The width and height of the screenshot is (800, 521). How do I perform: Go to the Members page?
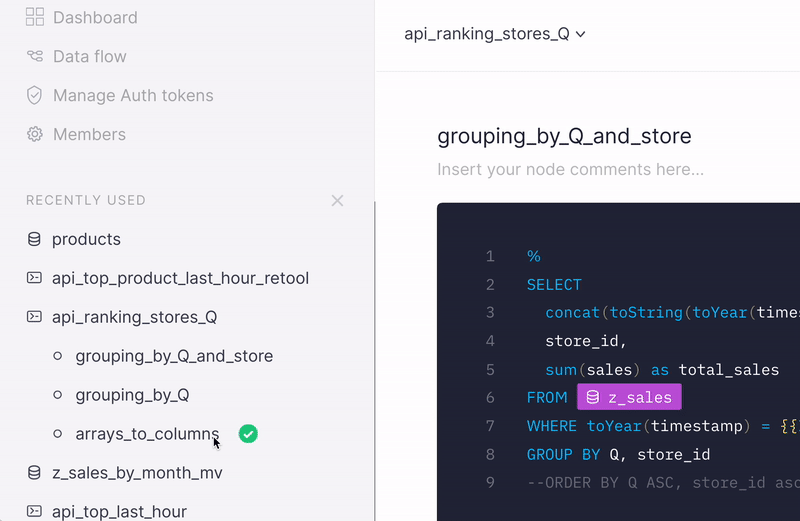coord(89,134)
